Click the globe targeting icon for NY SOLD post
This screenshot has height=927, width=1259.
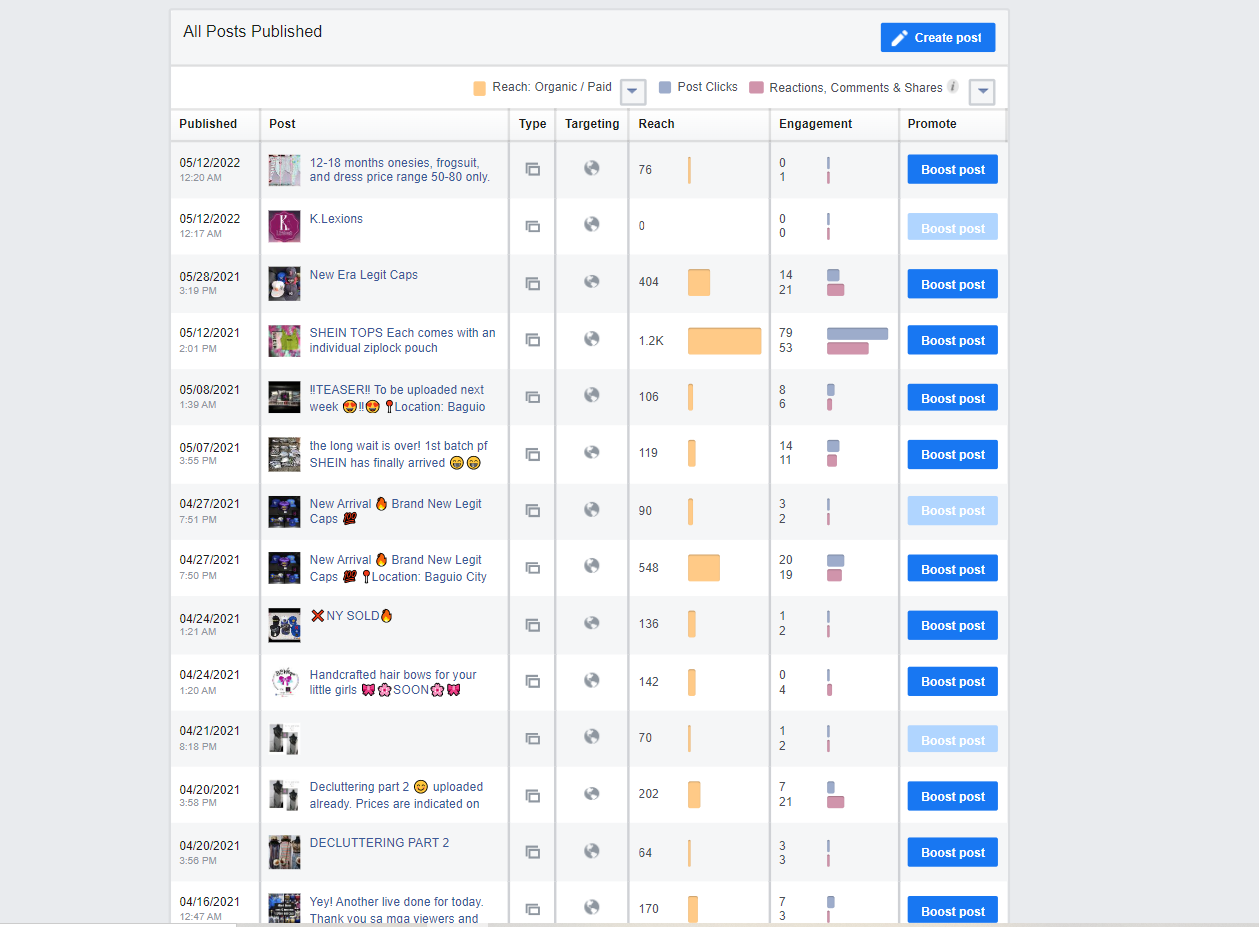point(592,623)
